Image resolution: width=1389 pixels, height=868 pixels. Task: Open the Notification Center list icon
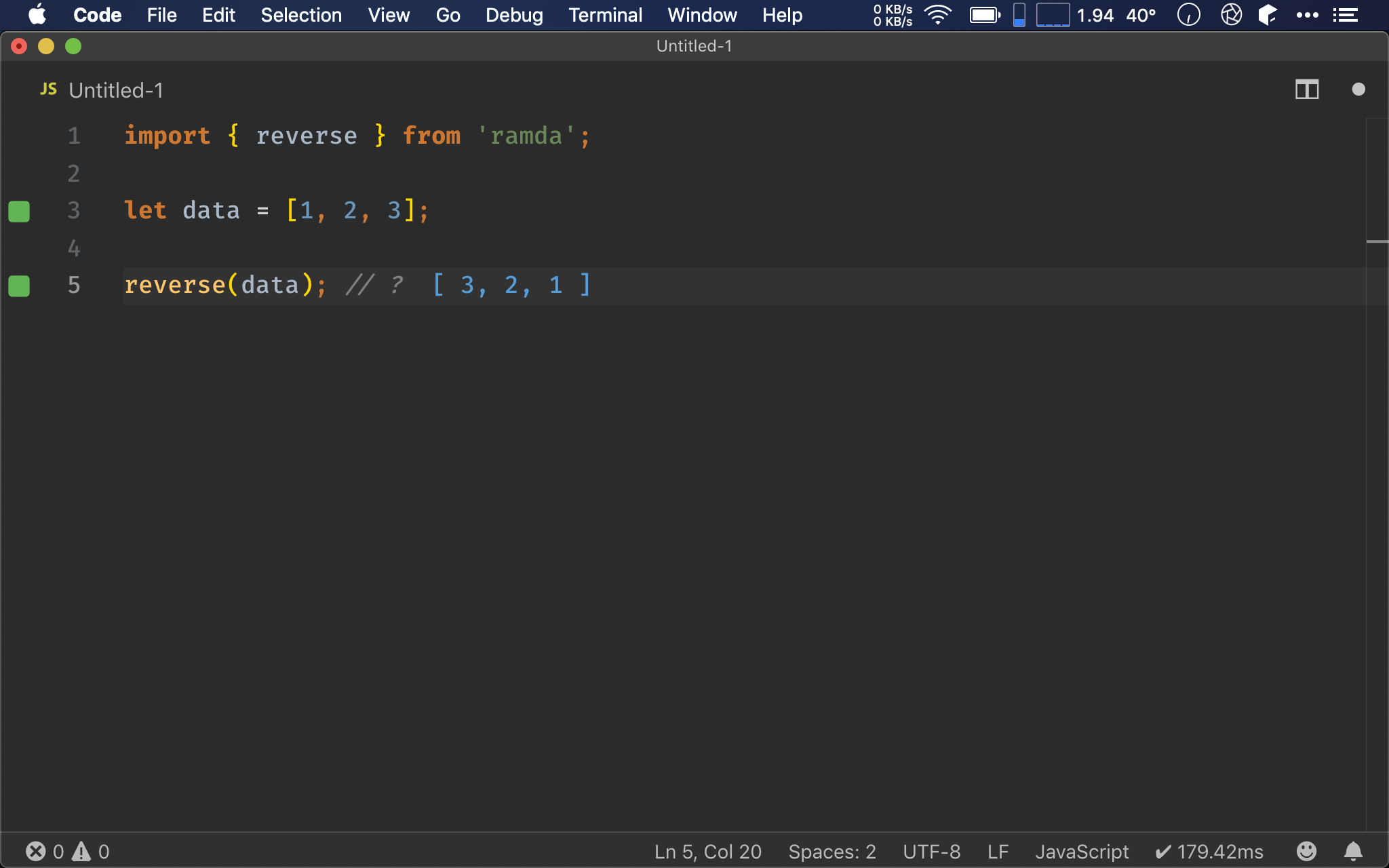point(1345,15)
